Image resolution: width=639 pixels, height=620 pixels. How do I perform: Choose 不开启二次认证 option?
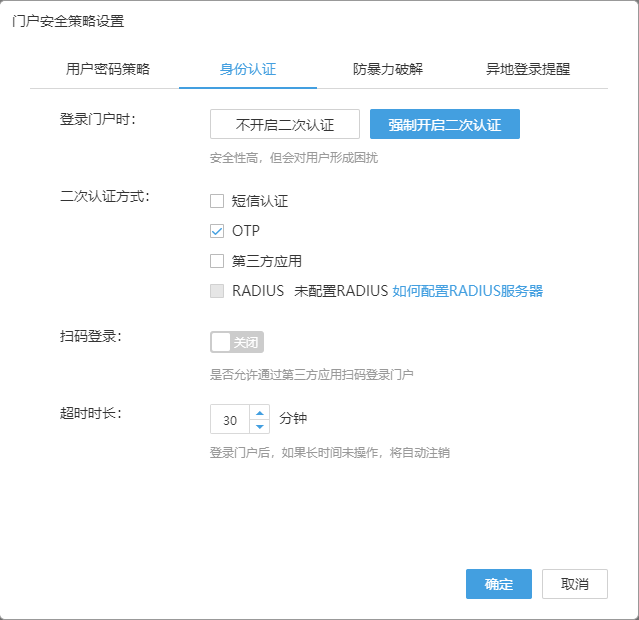click(284, 124)
